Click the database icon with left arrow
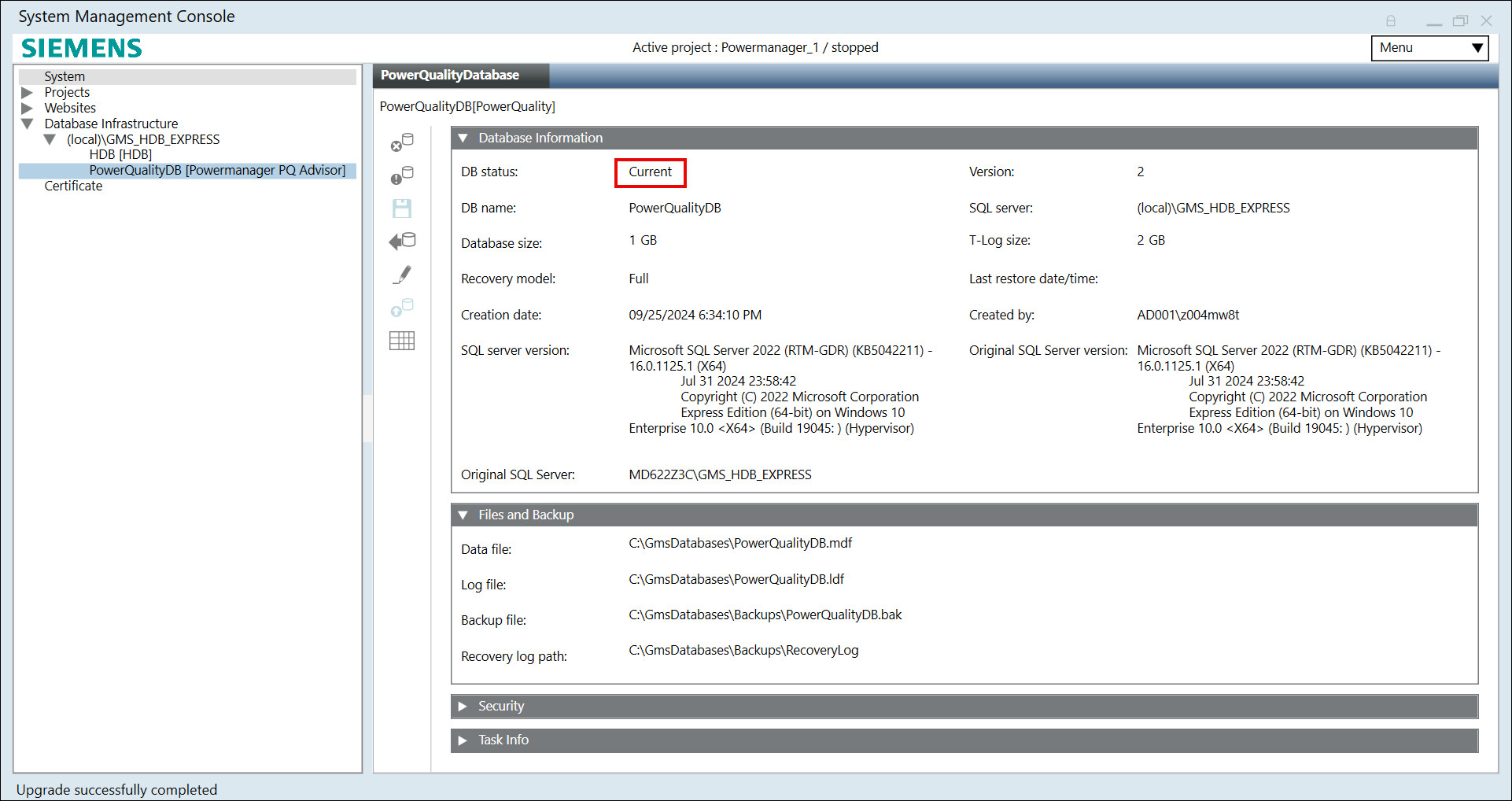 [x=402, y=242]
